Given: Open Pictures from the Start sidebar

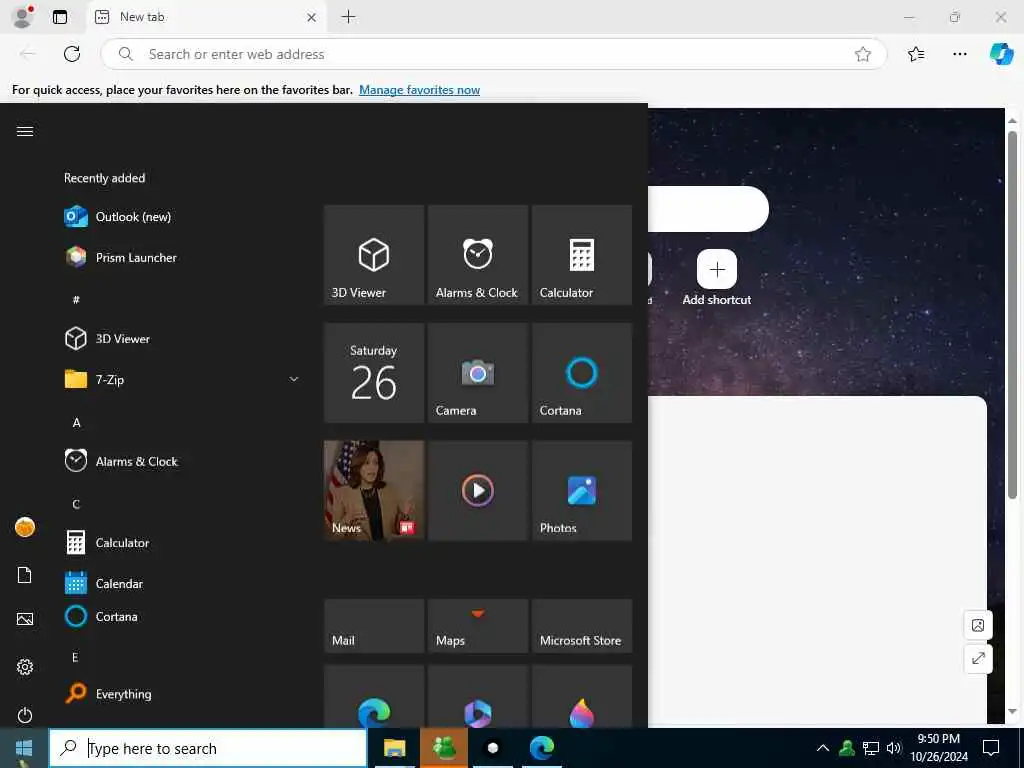Looking at the screenshot, I should coord(25,618).
